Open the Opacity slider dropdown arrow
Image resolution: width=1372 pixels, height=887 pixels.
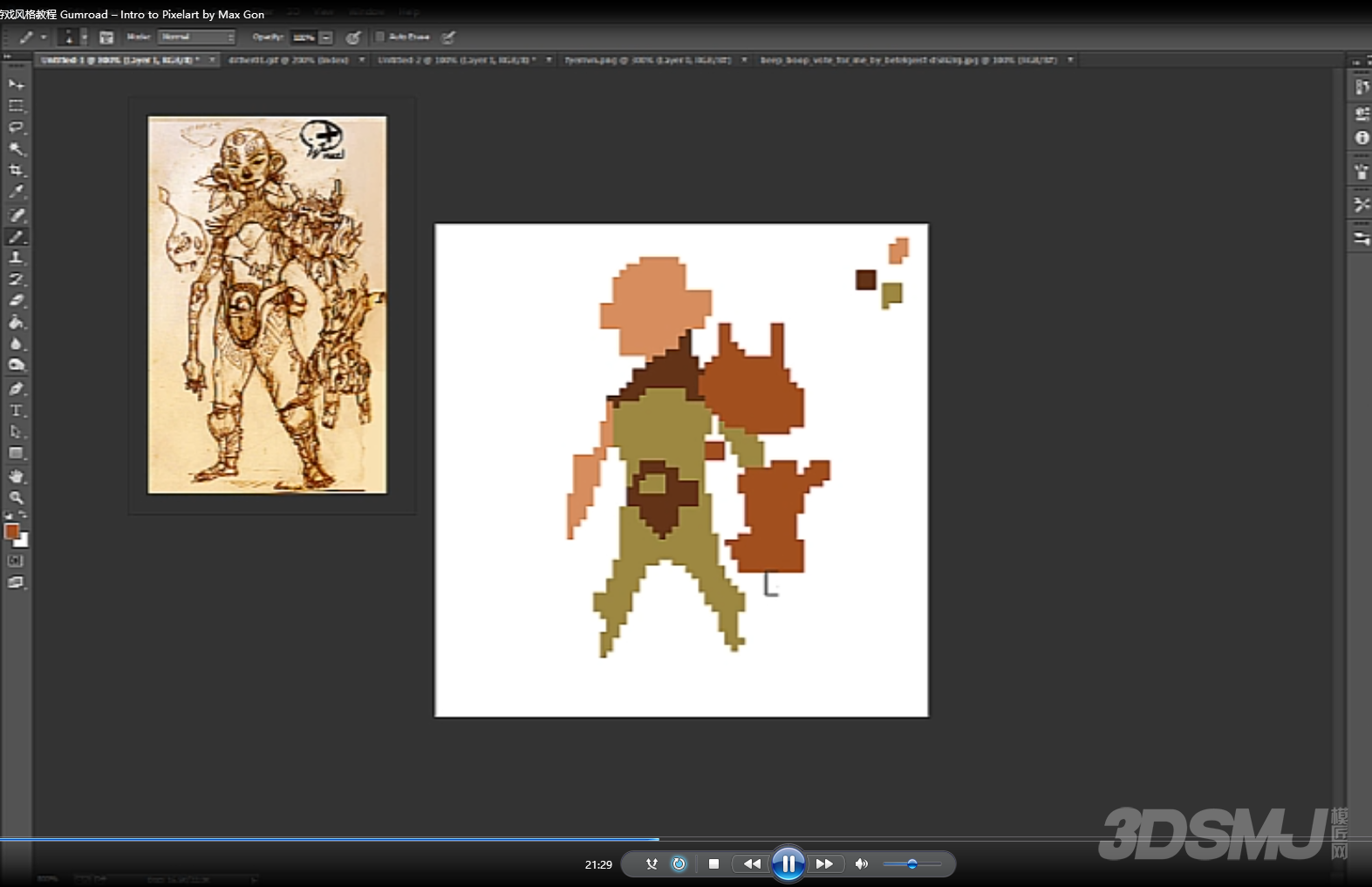[325, 38]
